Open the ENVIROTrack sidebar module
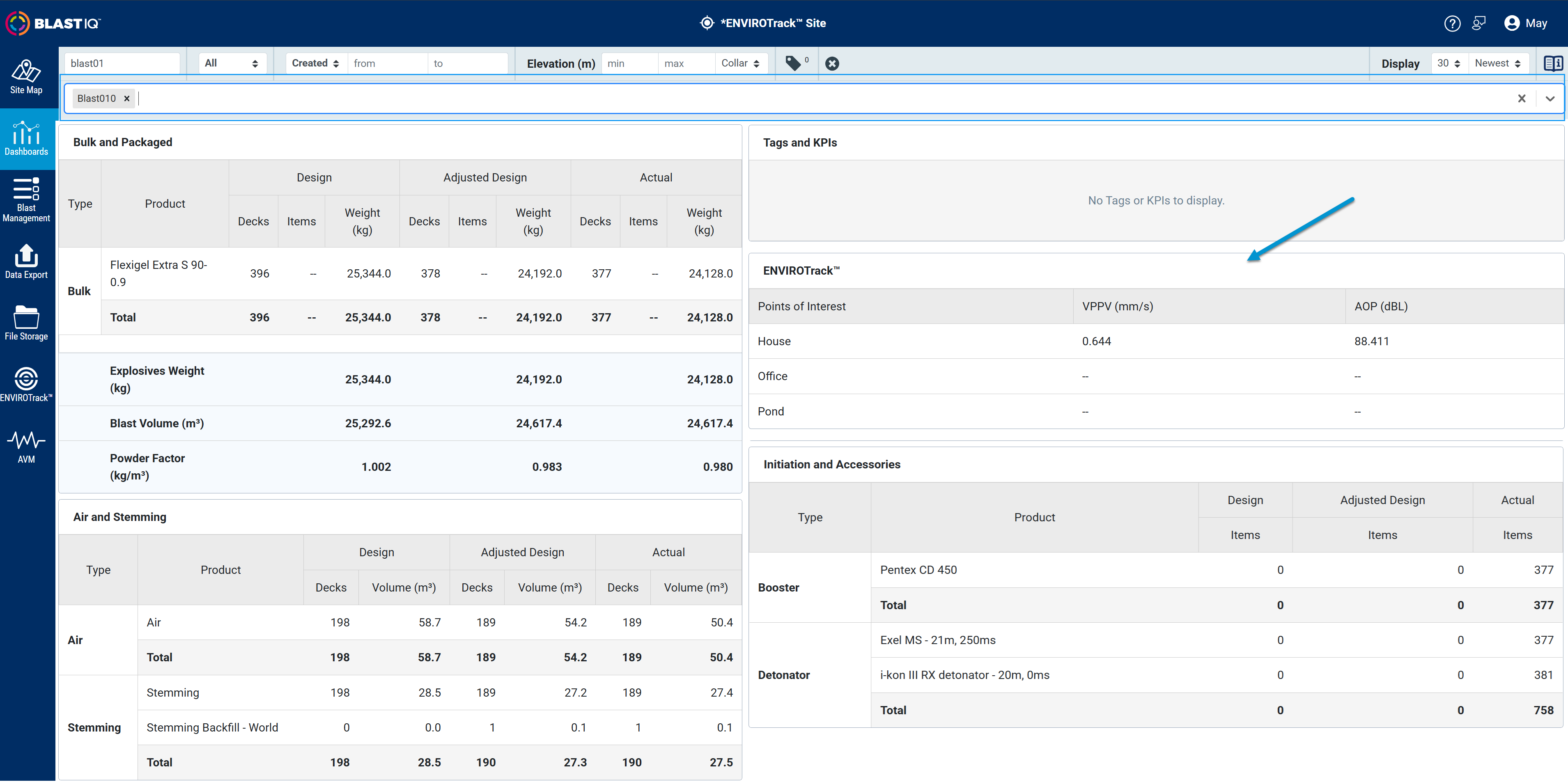 pyautogui.click(x=26, y=385)
